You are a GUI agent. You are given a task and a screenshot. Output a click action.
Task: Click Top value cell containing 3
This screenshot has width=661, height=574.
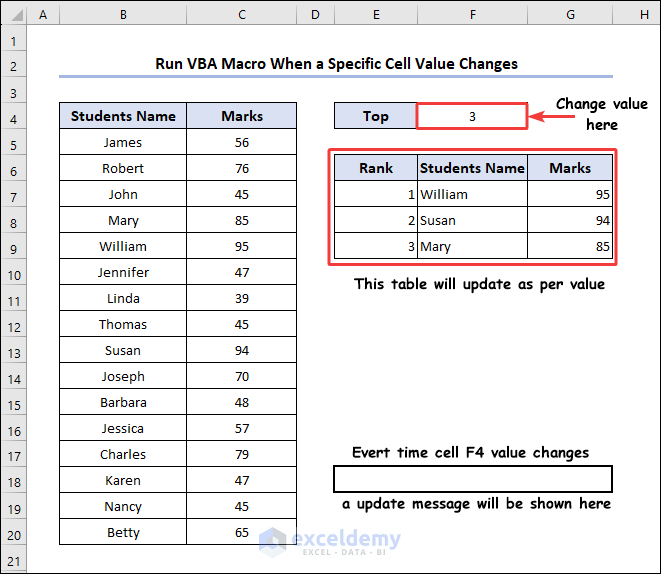[472, 116]
